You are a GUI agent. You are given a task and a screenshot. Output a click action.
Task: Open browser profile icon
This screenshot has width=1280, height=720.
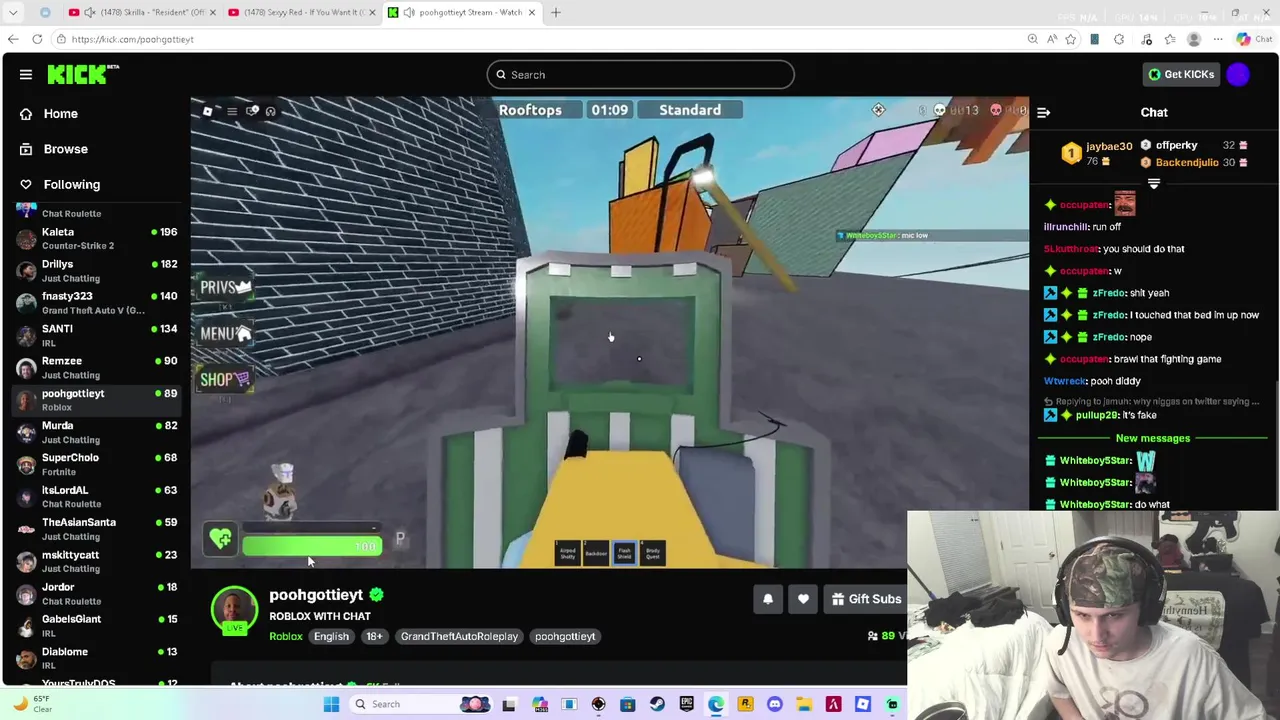(1193, 39)
